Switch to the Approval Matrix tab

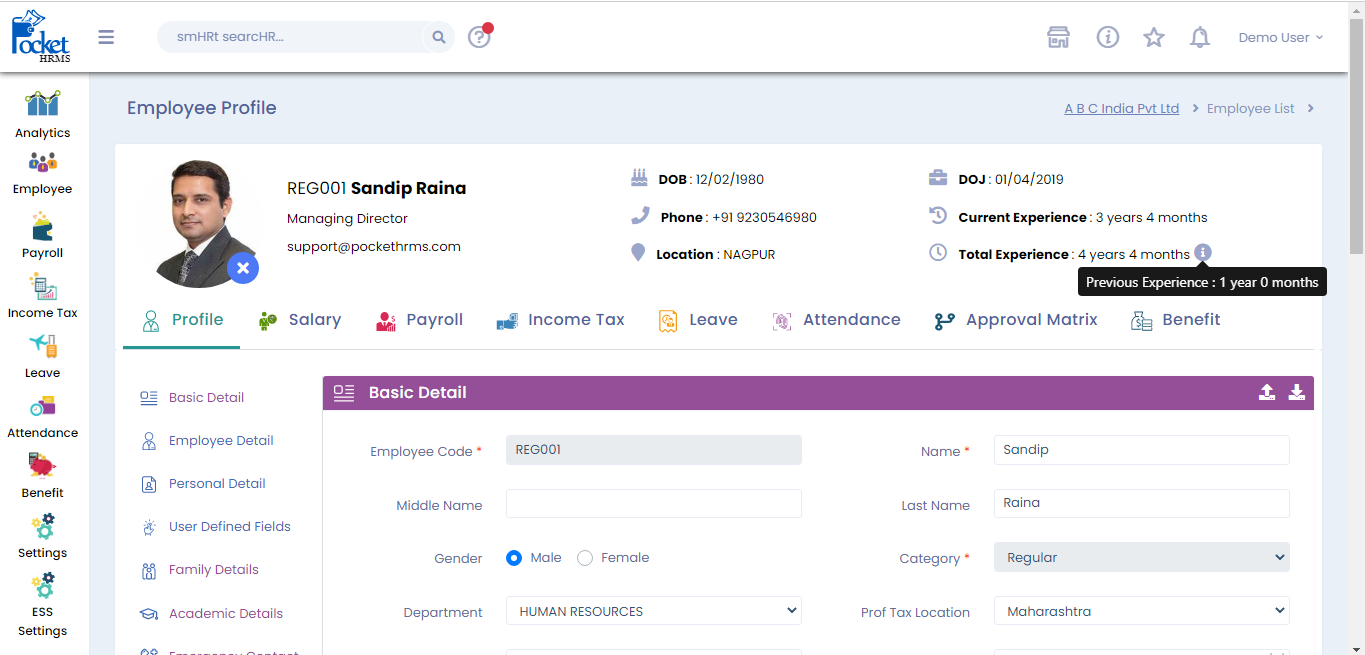(x=1016, y=320)
